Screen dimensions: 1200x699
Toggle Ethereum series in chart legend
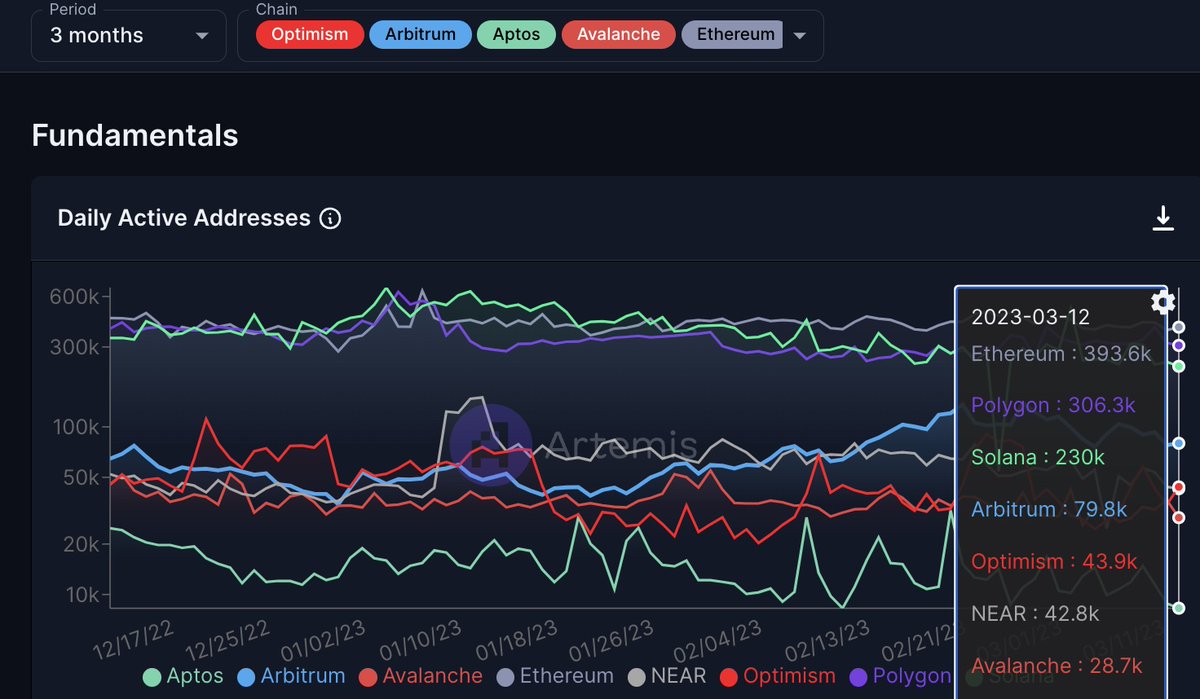pos(554,676)
